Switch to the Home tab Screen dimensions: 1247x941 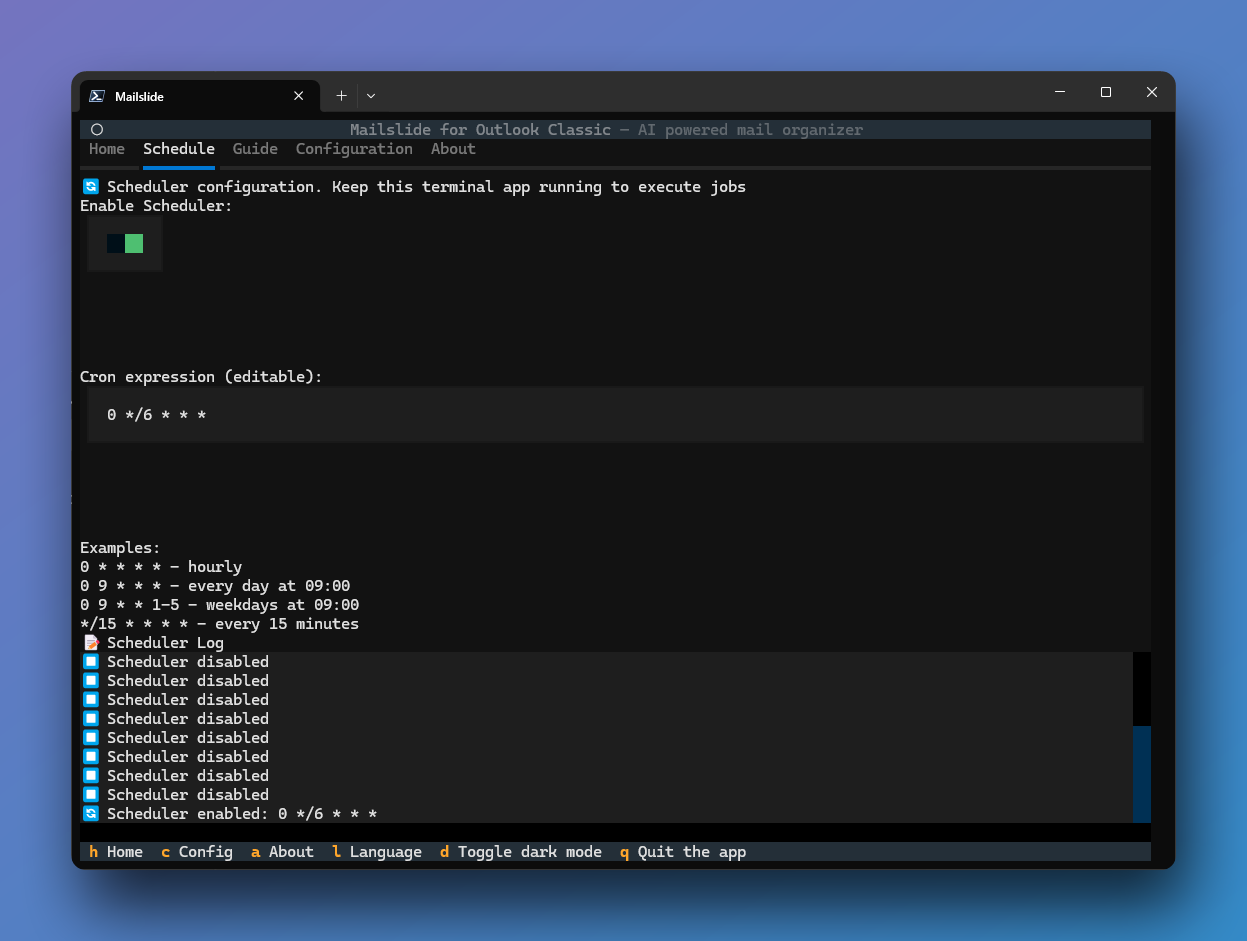107,149
